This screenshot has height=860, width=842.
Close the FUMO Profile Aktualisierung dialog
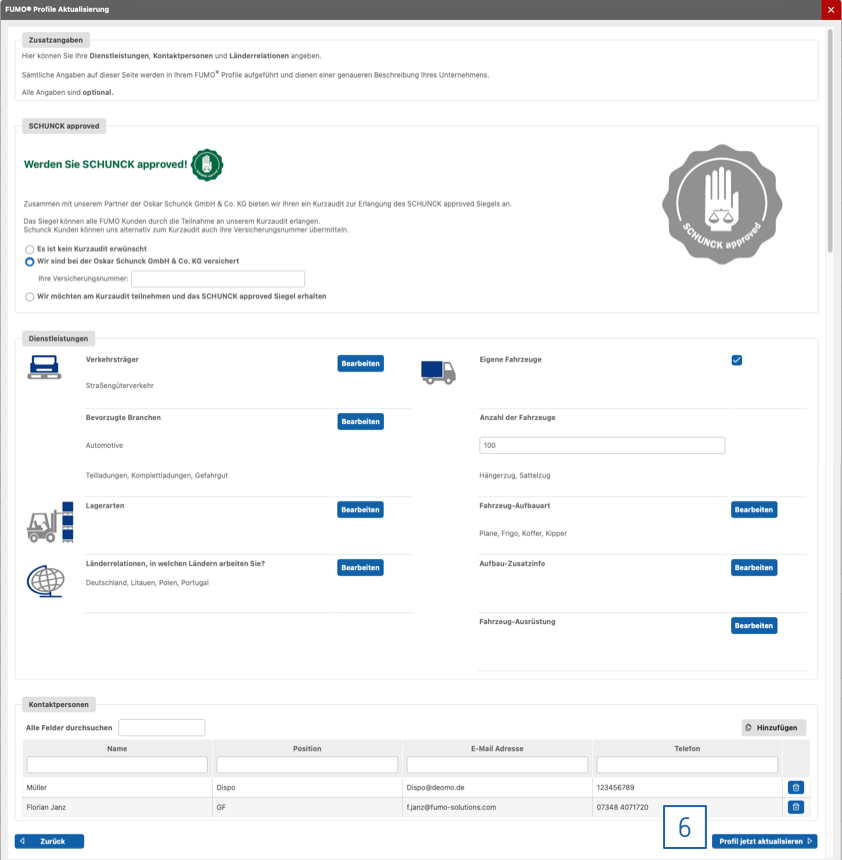tap(831, 10)
